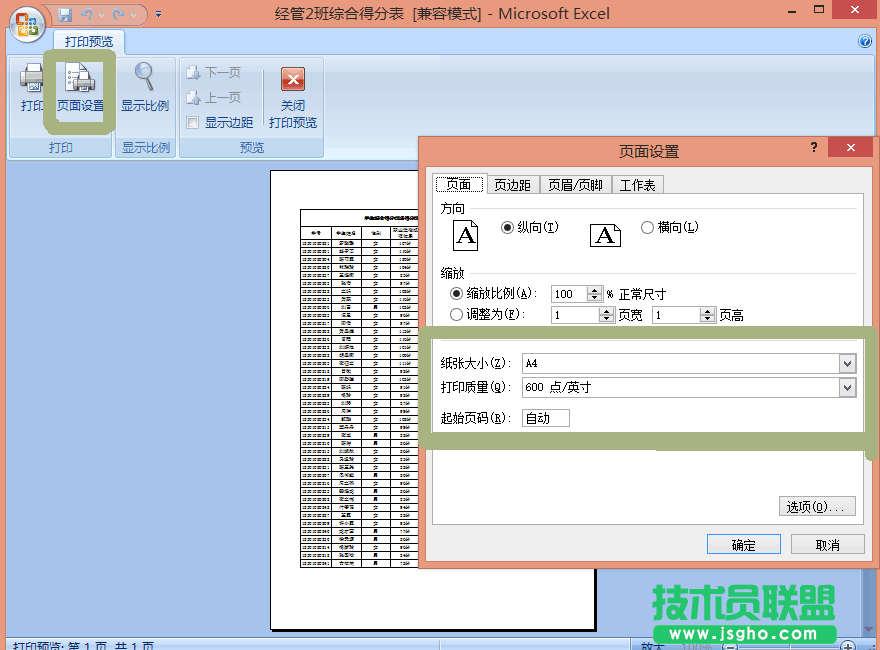
Task: Select the scaling ratio (缩放比例) radio button
Action: pos(457,294)
